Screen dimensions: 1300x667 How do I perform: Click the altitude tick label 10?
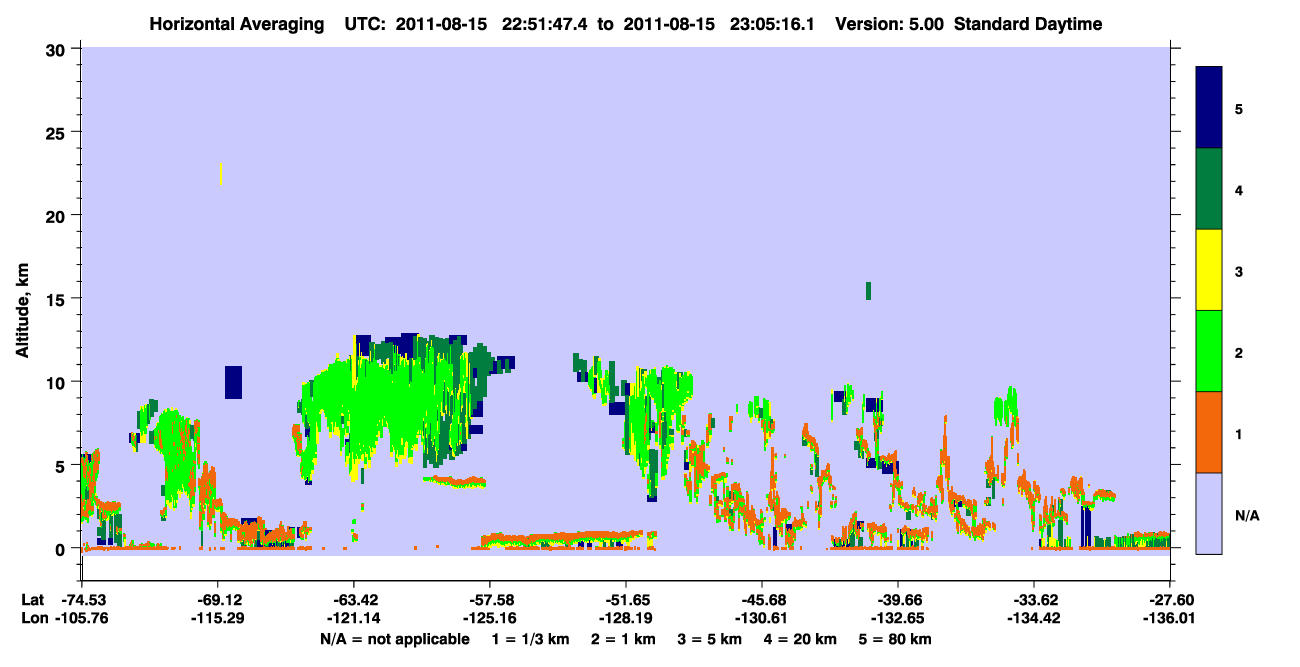click(x=58, y=382)
